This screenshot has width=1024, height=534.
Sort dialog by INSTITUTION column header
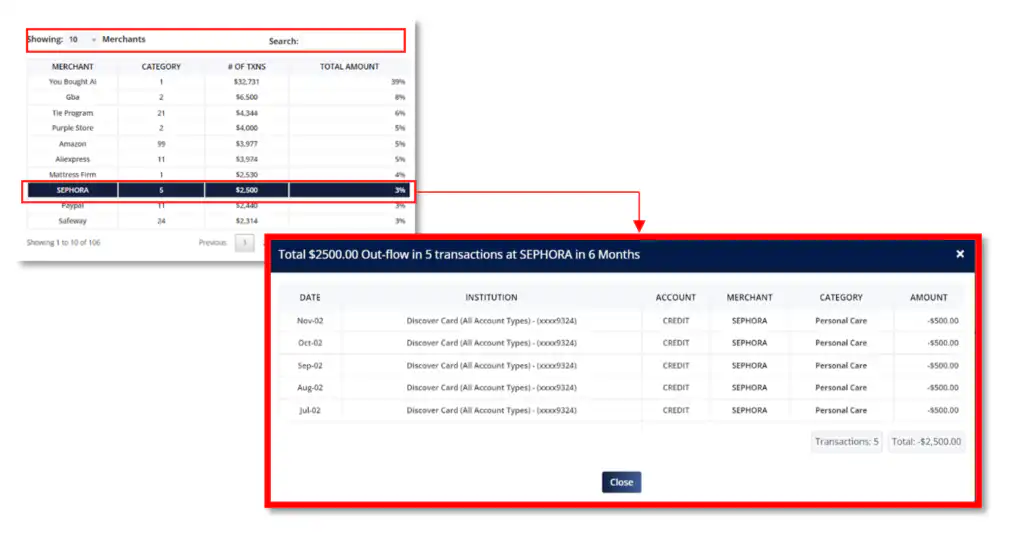(x=491, y=297)
